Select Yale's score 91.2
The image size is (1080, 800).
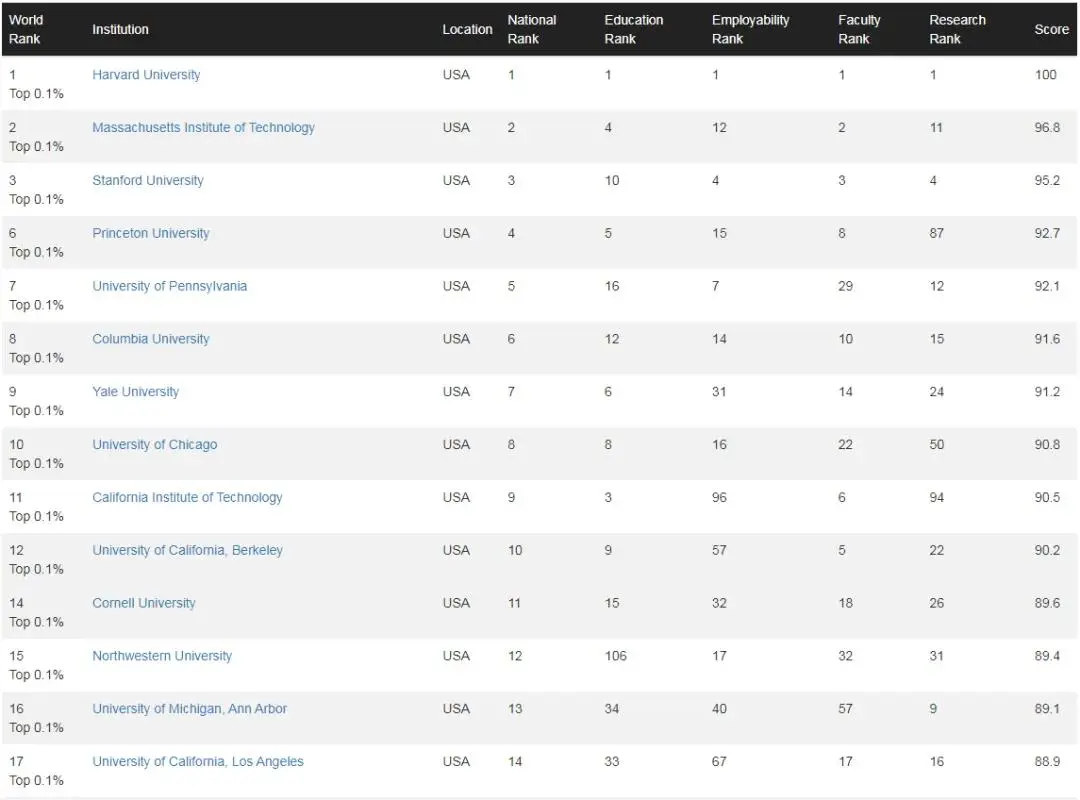point(1047,391)
